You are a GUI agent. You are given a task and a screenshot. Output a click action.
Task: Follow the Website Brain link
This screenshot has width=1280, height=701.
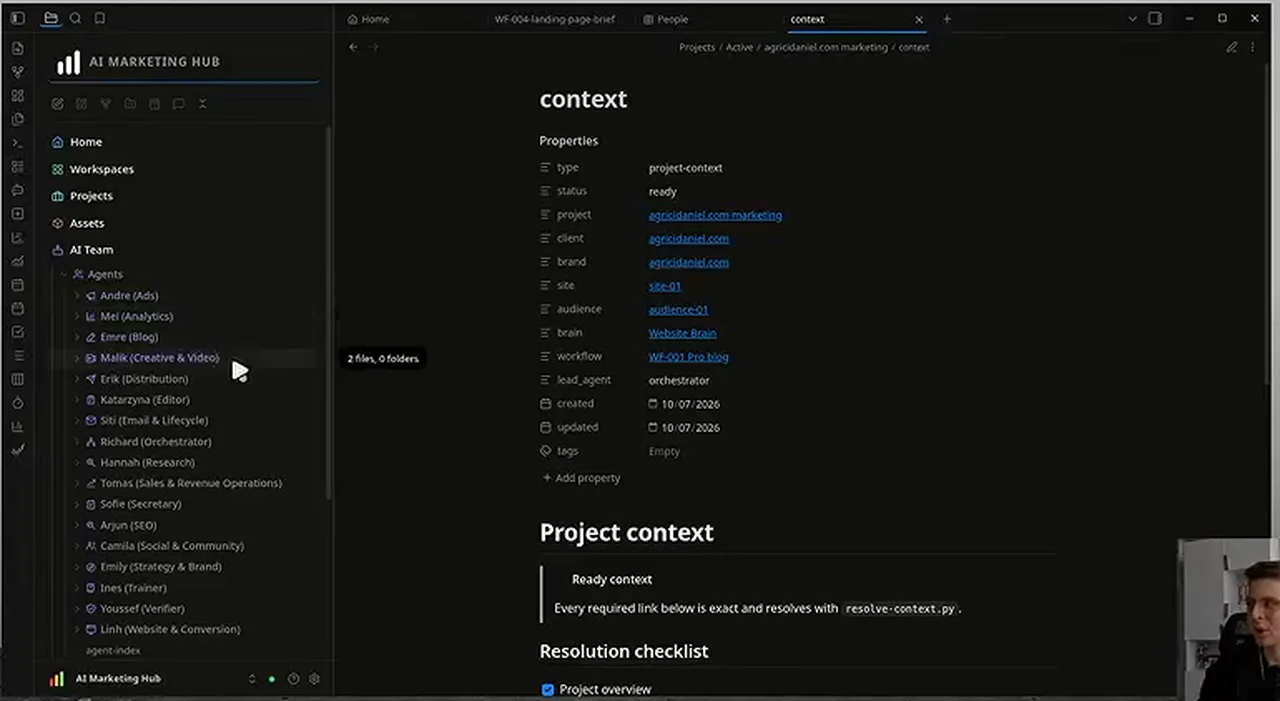tap(682, 333)
